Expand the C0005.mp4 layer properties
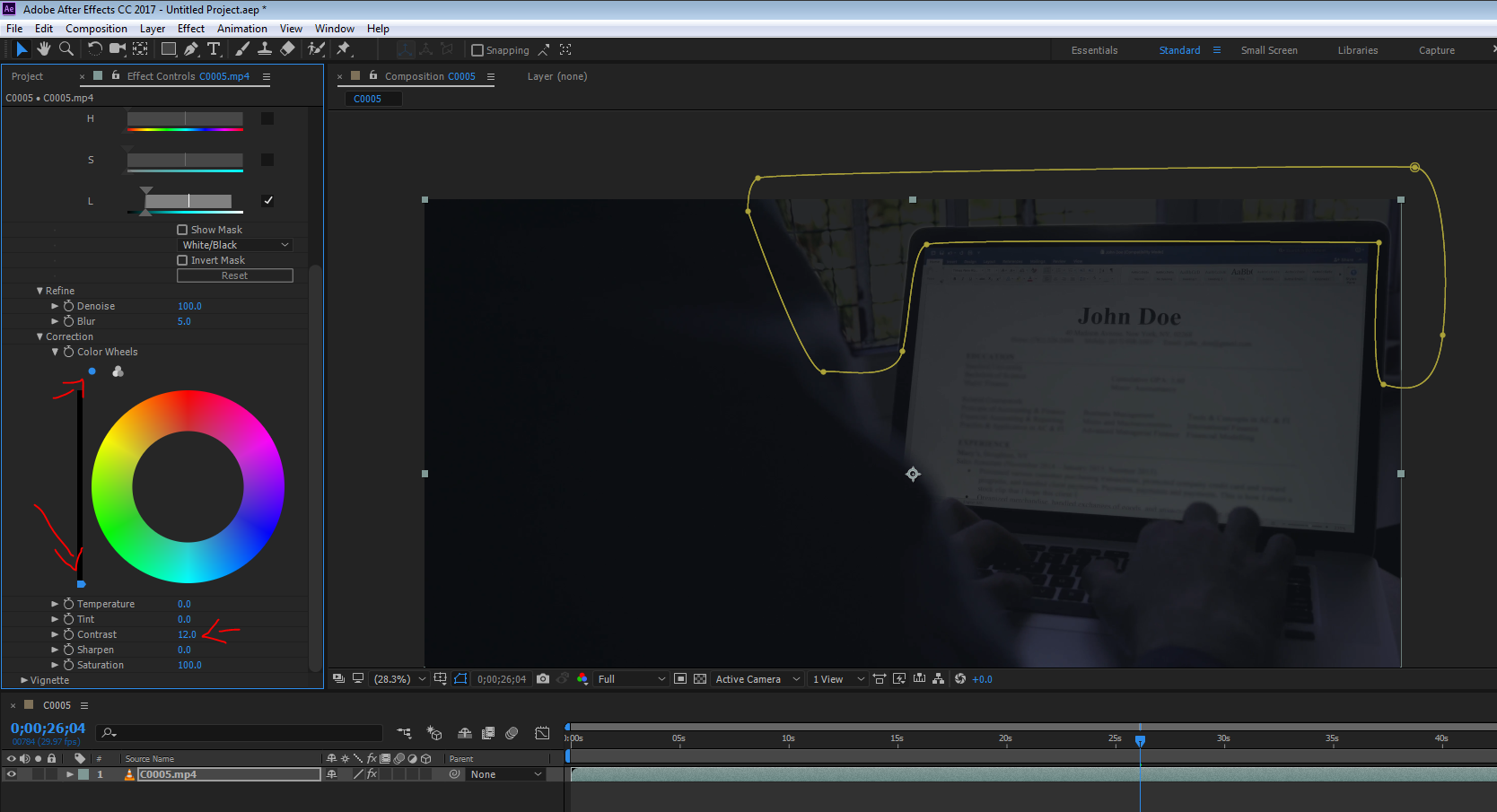 pos(70,774)
